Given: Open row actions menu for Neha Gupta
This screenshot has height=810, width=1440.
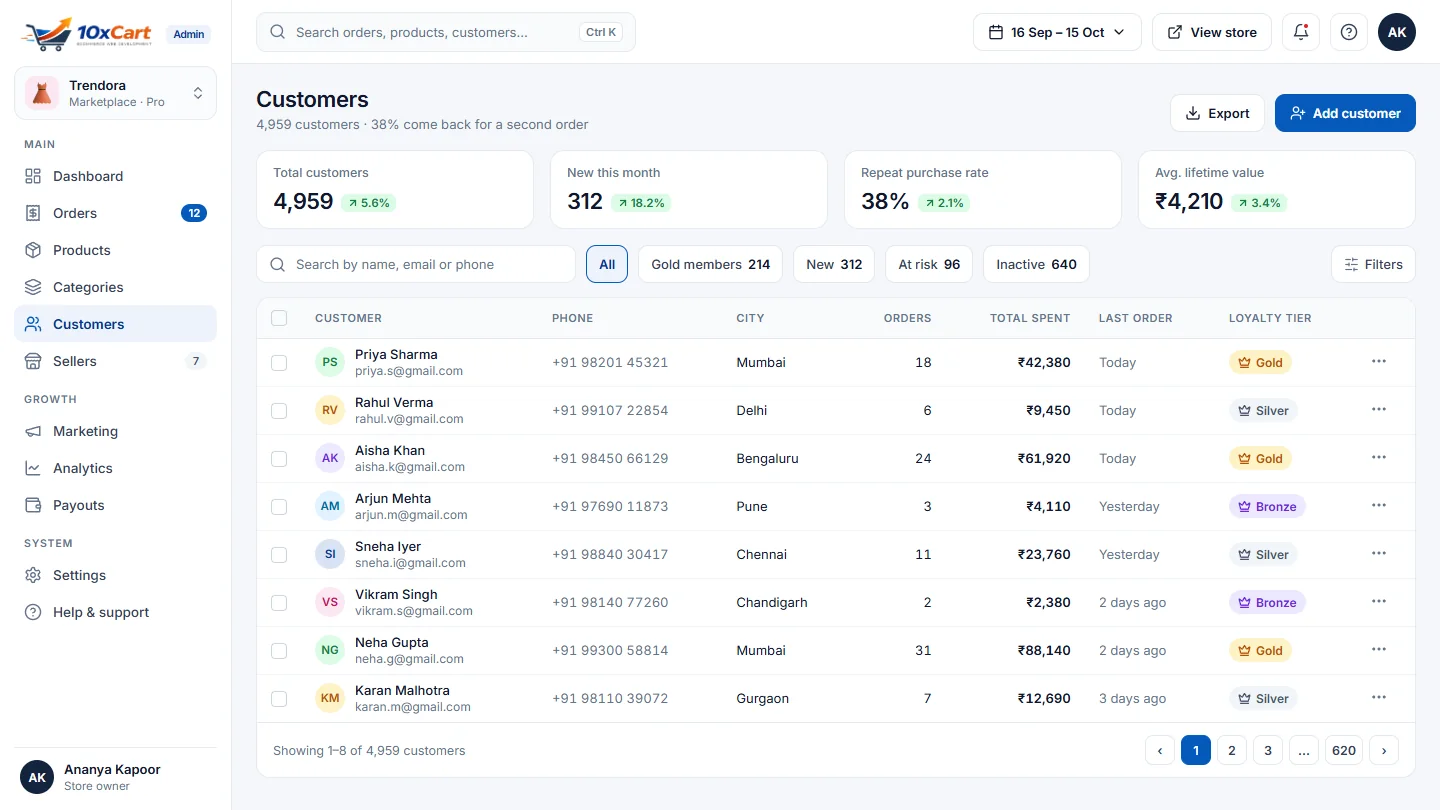Looking at the screenshot, I should pos(1379,650).
